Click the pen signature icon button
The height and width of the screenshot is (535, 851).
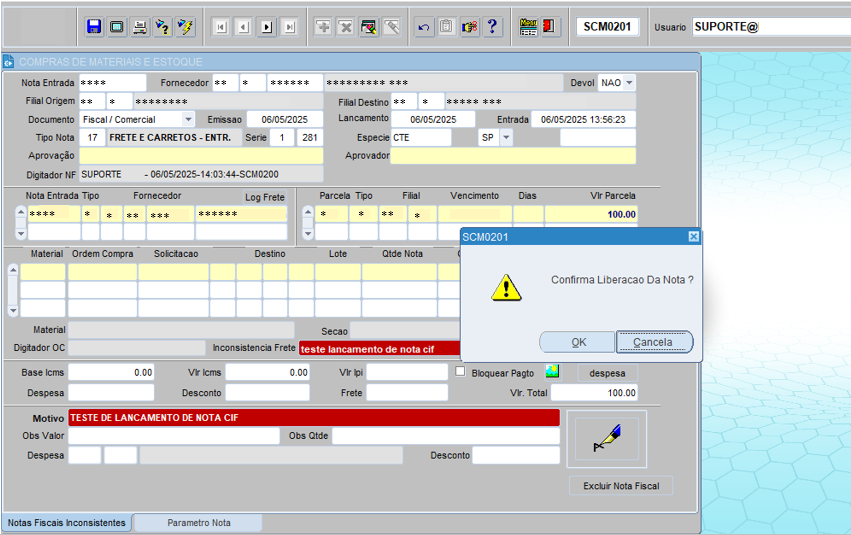pyautogui.click(x=606, y=438)
